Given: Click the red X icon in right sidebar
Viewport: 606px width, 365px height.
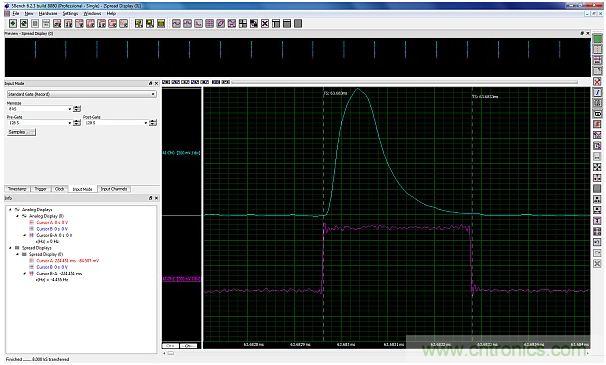Looking at the screenshot, I should [597, 82].
